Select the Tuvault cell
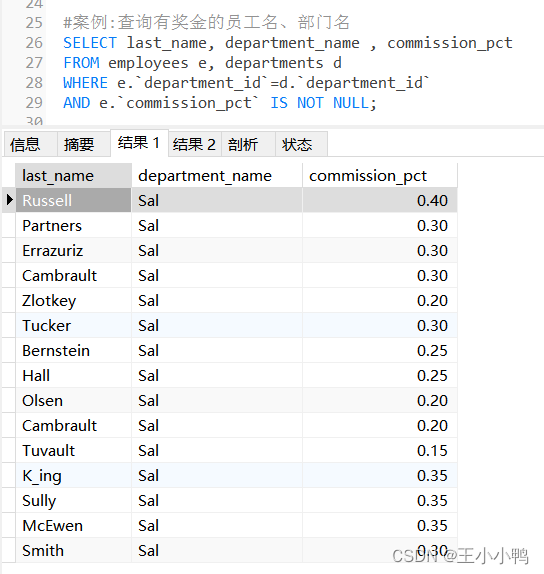The image size is (544, 574). 73,451
